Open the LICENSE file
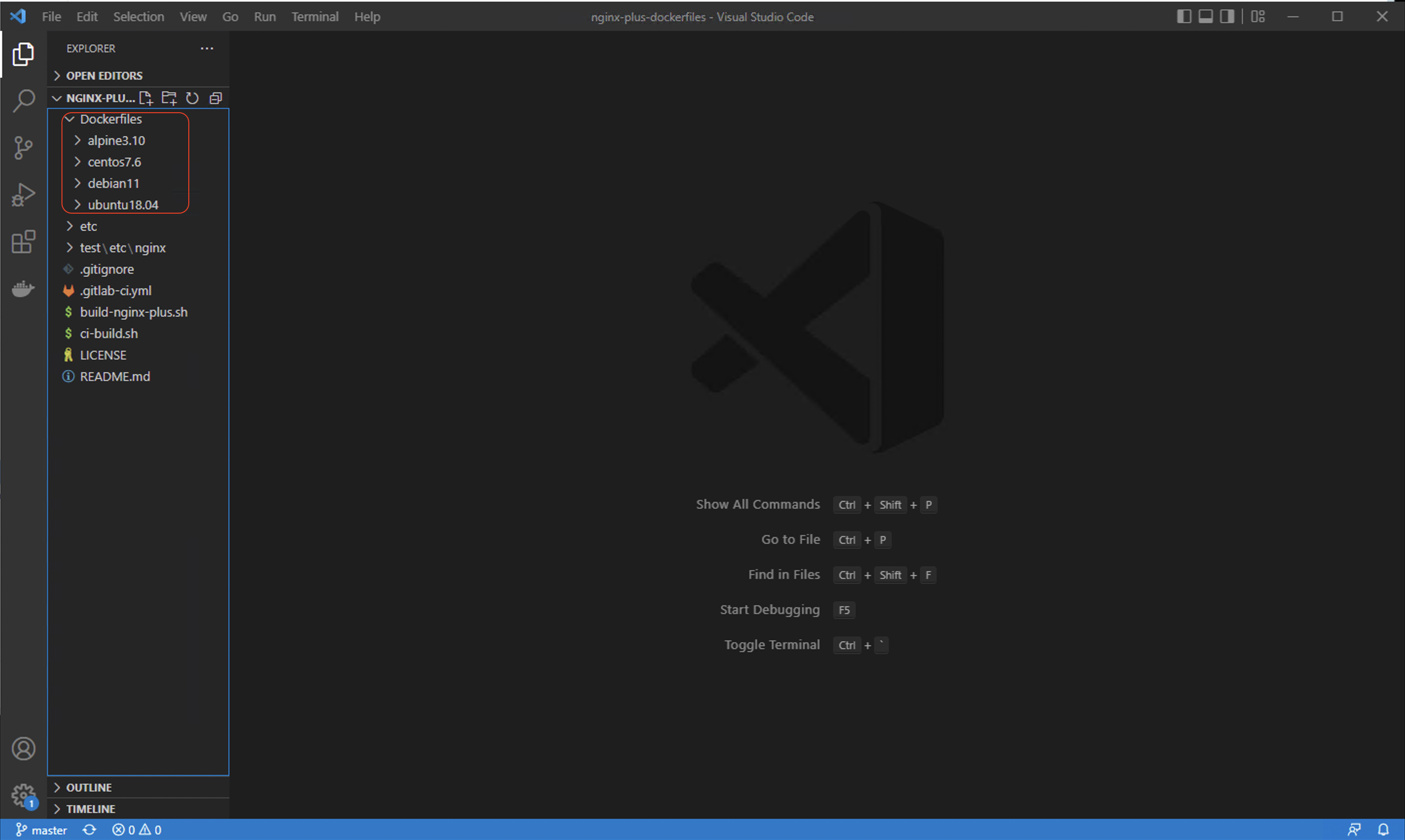This screenshot has height=840, width=1405. point(138,356)
